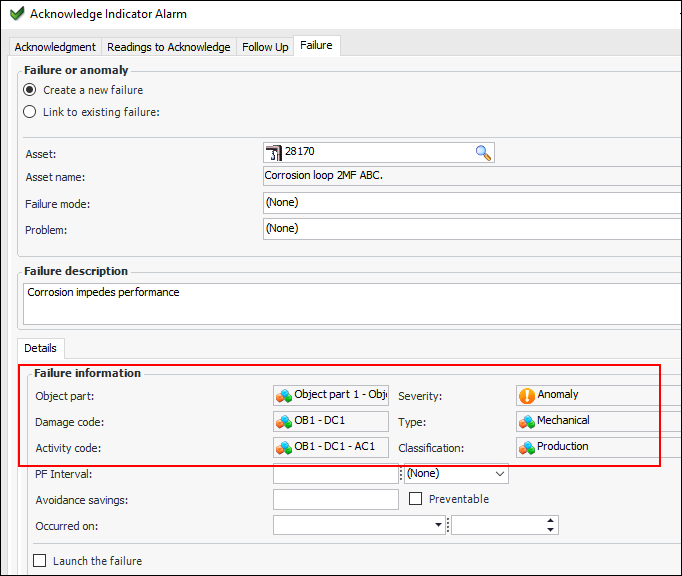This screenshot has height=576, width=682.
Task: Increase Occurred on time with up spinner
Action: [x=550, y=521]
